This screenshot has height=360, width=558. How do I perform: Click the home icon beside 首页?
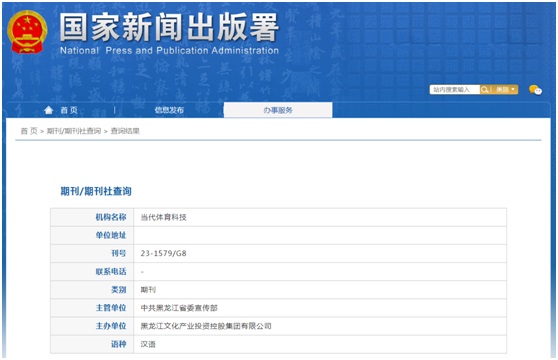pyautogui.click(x=49, y=110)
